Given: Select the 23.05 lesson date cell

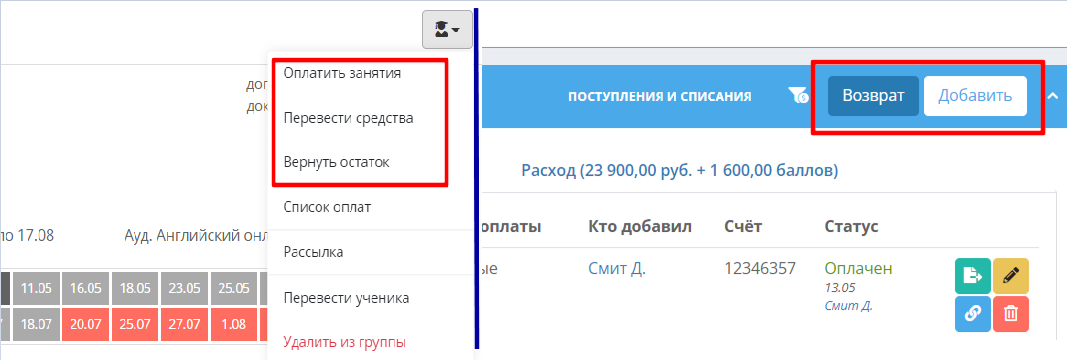Looking at the screenshot, I should [x=184, y=288].
